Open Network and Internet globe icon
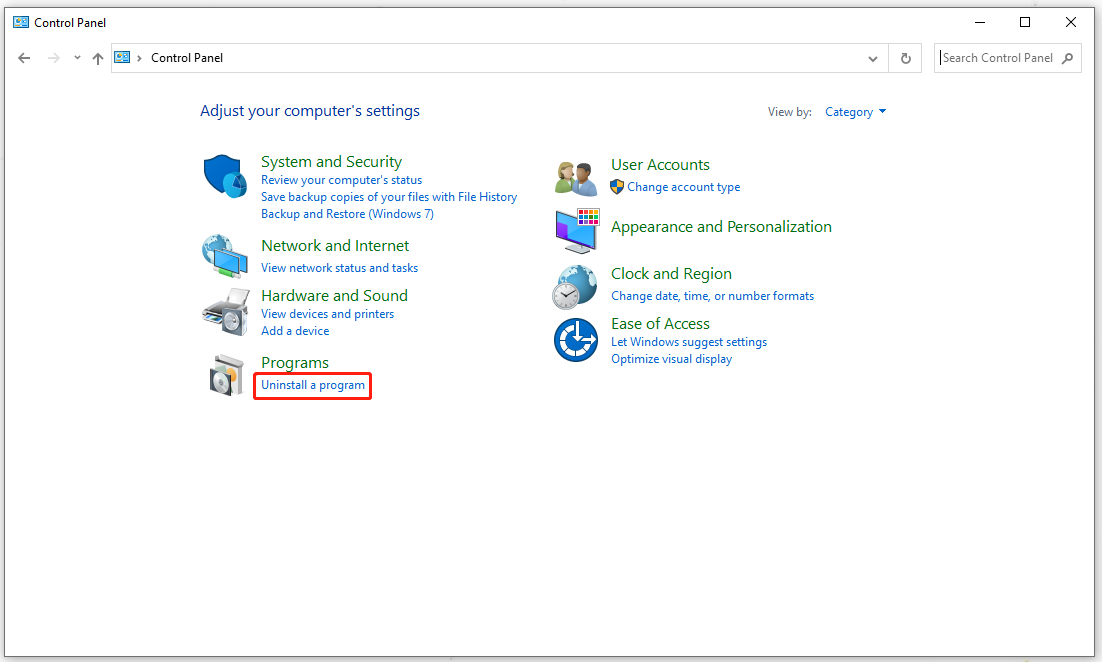The height and width of the screenshot is (662, 1102). click(225, 257)
